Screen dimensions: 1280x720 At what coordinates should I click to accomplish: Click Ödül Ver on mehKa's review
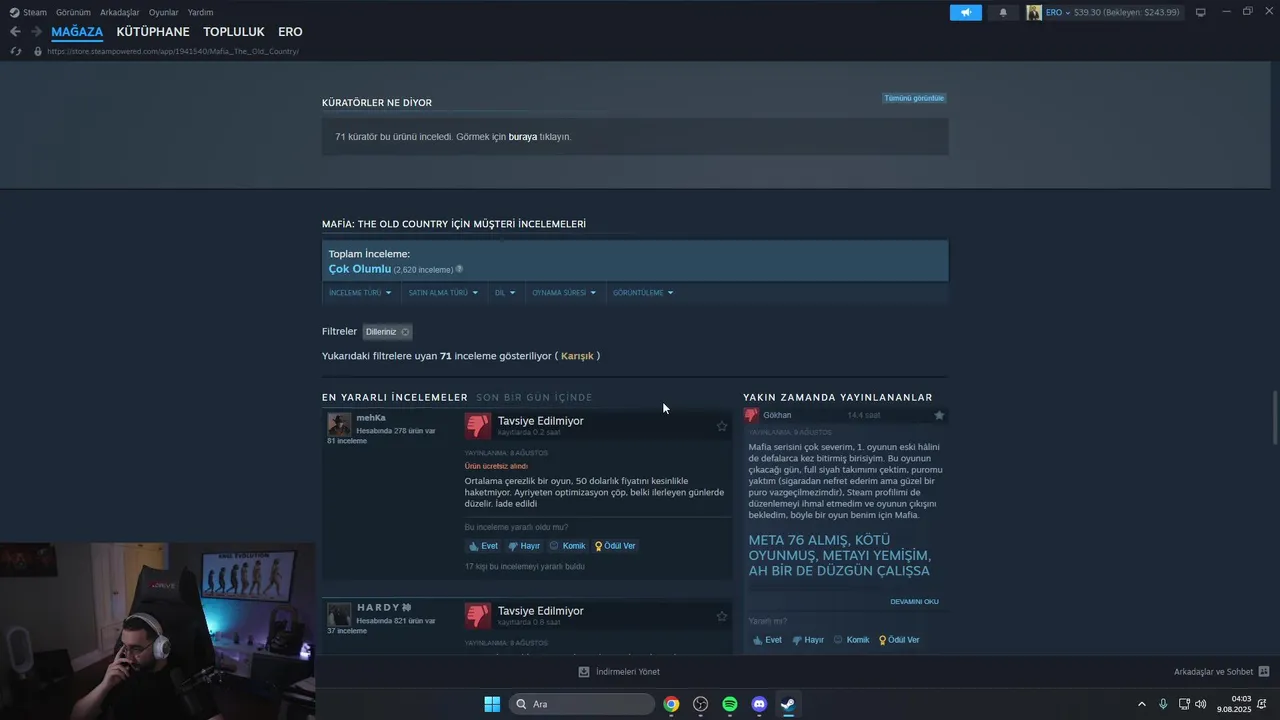tap(615, 546)
